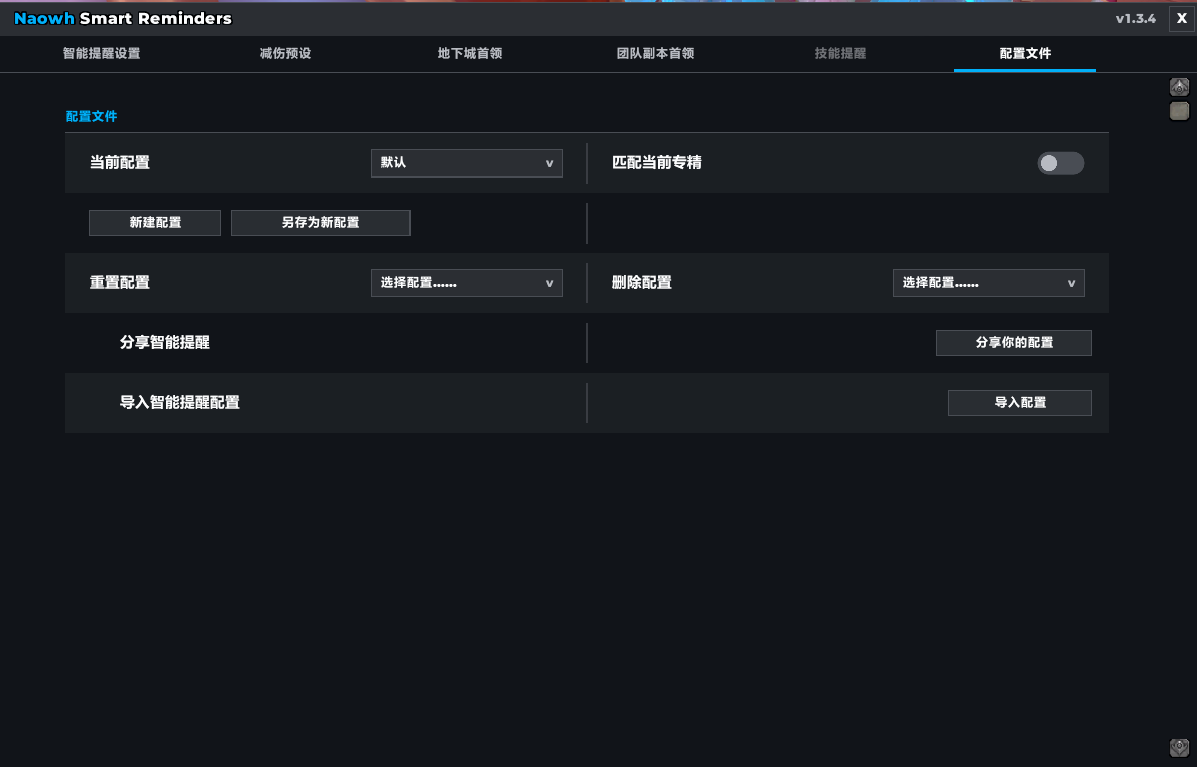Expand the 删除配置 selection dropdown
The height and width of the screenshot is (767, 1197).
point(989,282)
